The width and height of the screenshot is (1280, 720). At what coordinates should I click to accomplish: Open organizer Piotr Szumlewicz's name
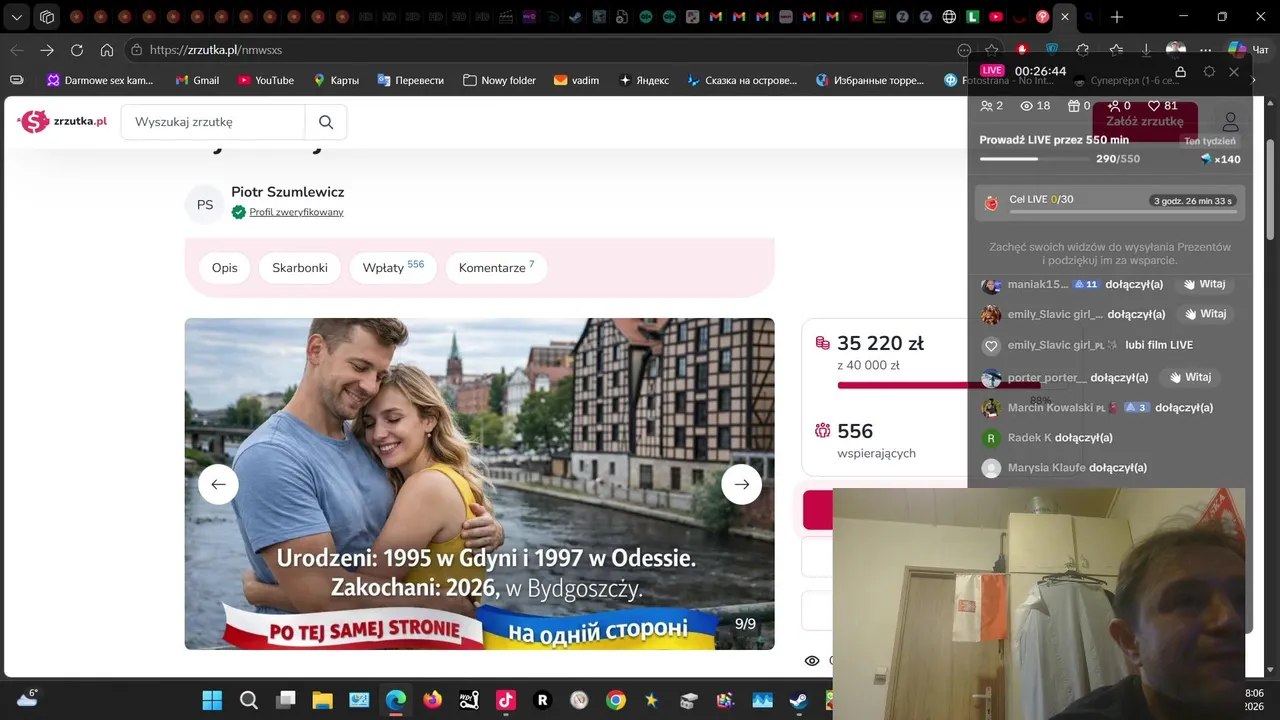(x=288, y=192)
